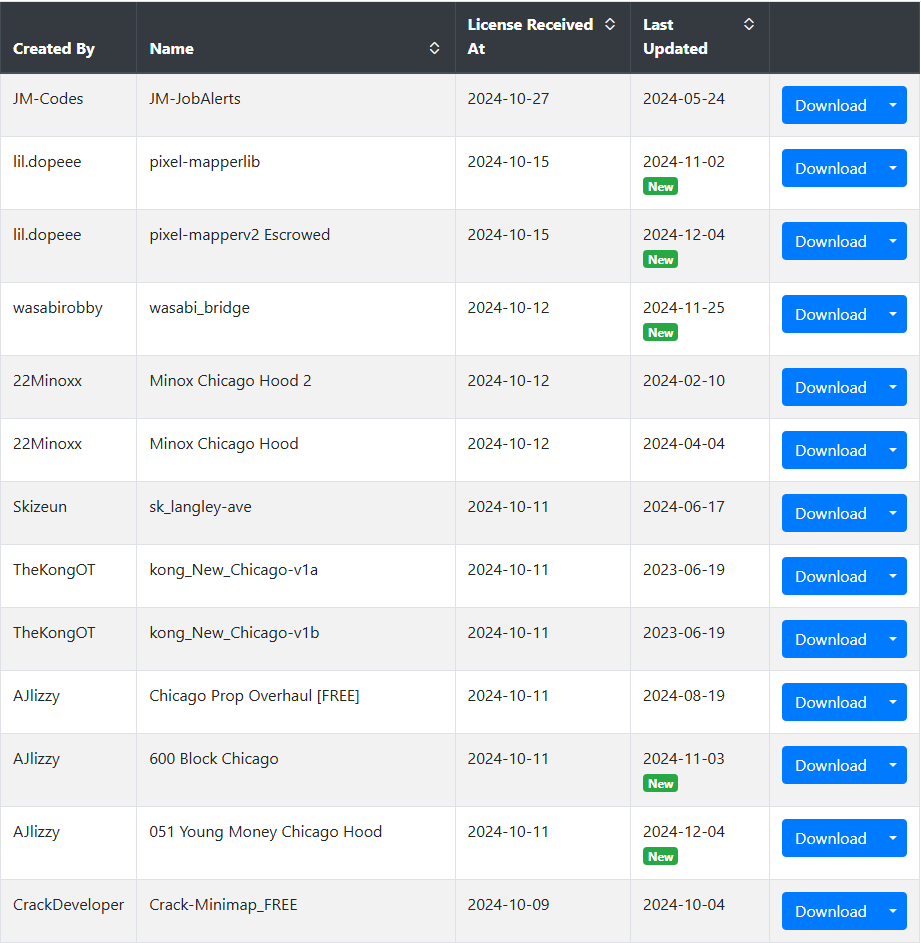Open download caret for Chicago Prop Overhaul

[x=893, y=702]
